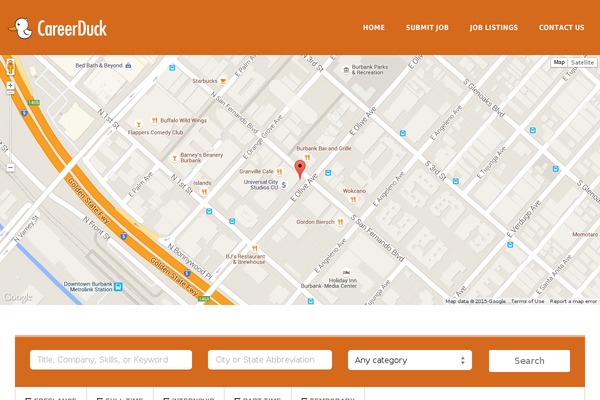Click the Search button
Viewport: 600px width, 400px height.
coord(529,361)
